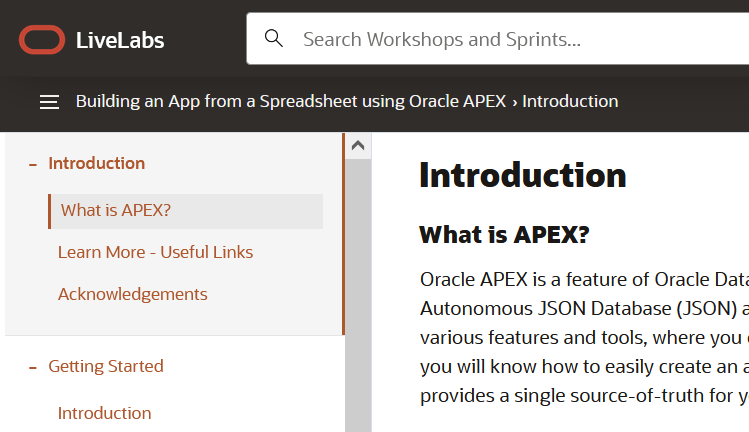749x432 pixels.
Task: Collapse the Introduction section with its minus icon
Action: (33, 164)
